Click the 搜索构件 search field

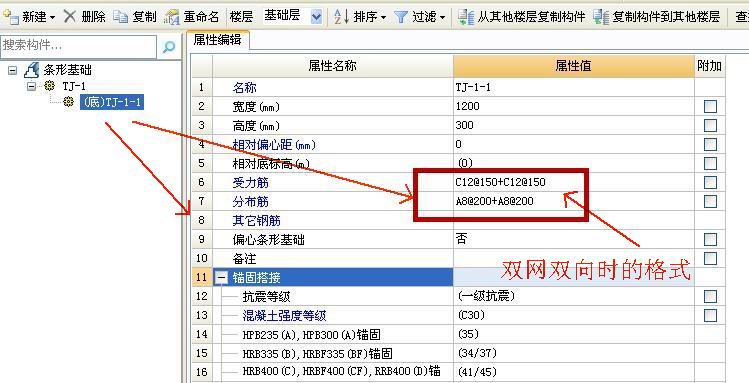click(78, 46)
